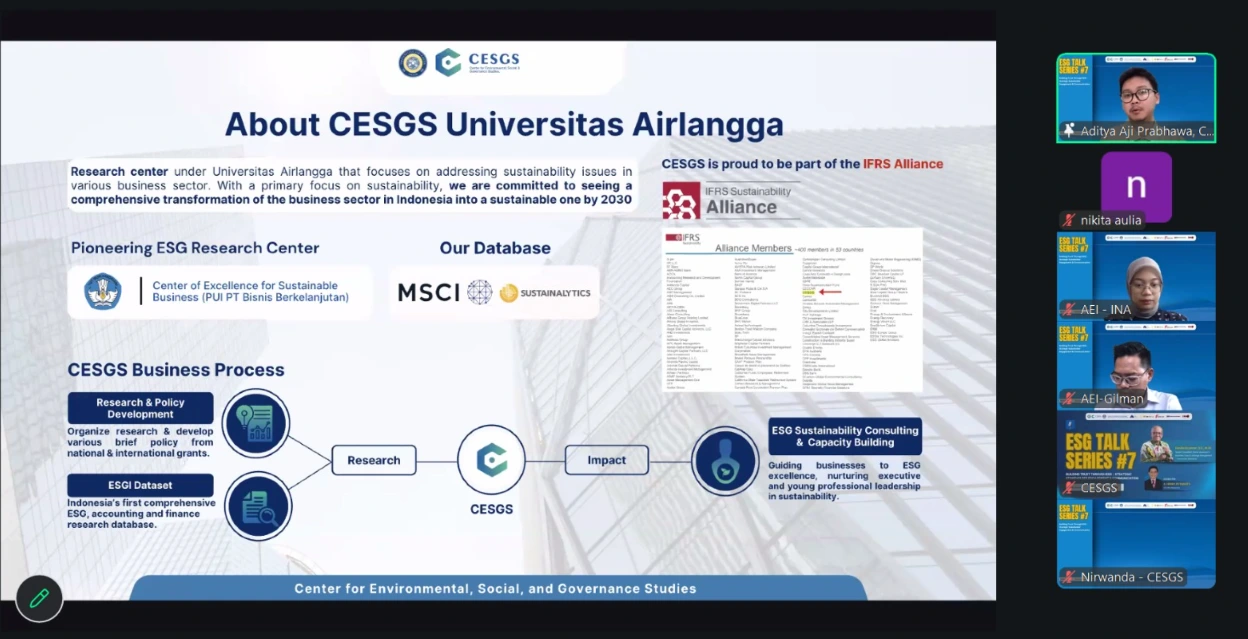Select the AEI-Gilman video tile

click(1136, 365)
